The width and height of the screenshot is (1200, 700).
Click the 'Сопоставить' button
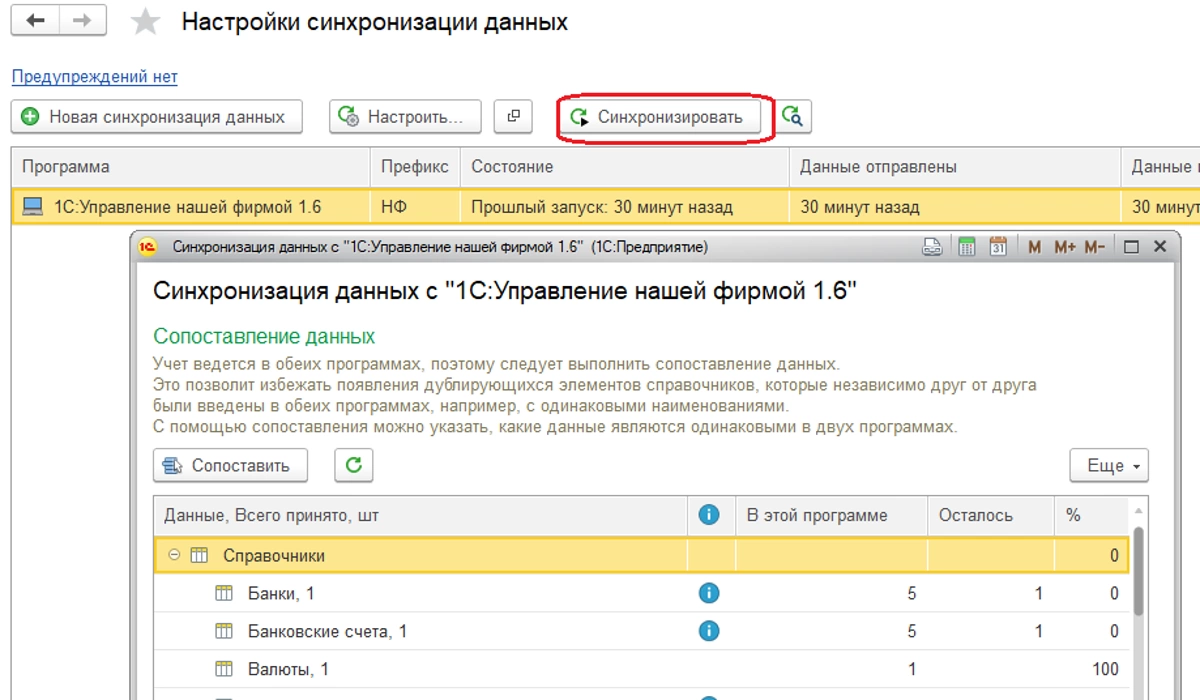pyautogui.click(x=230, y=465)
